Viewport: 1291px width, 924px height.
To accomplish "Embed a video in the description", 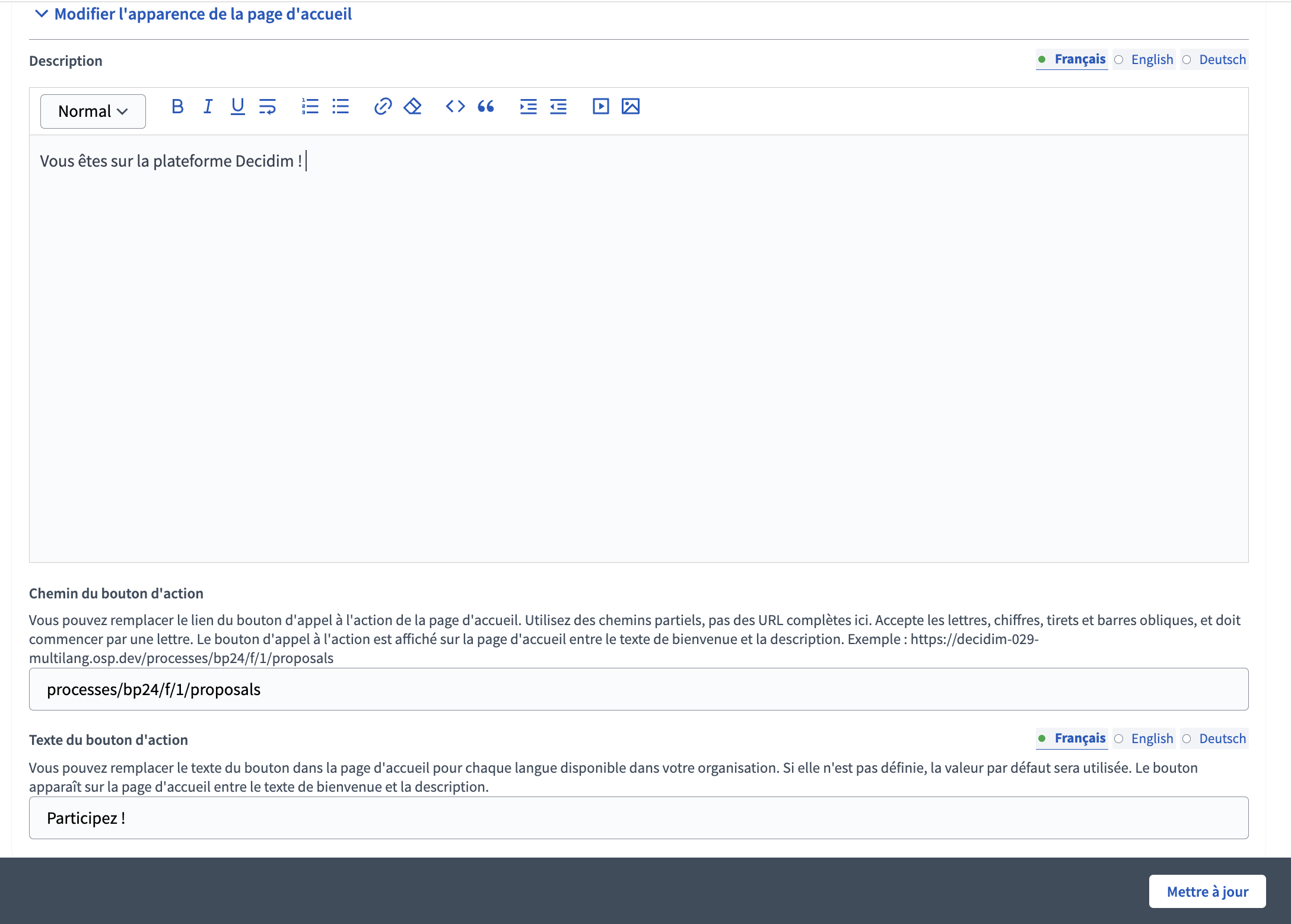I will pyautogui.click(x=600, y=107).
